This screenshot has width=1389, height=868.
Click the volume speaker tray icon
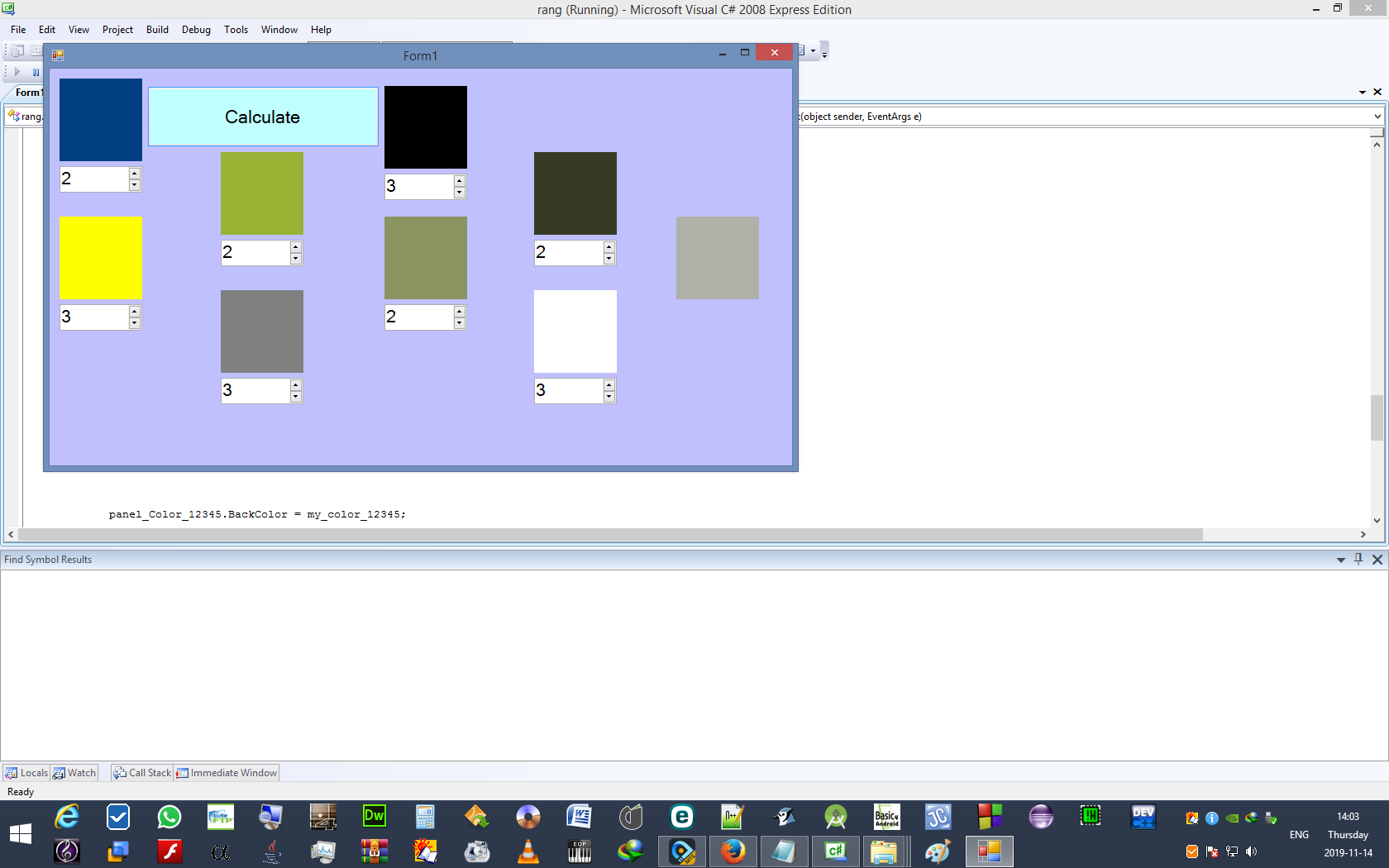(1252, 851)
